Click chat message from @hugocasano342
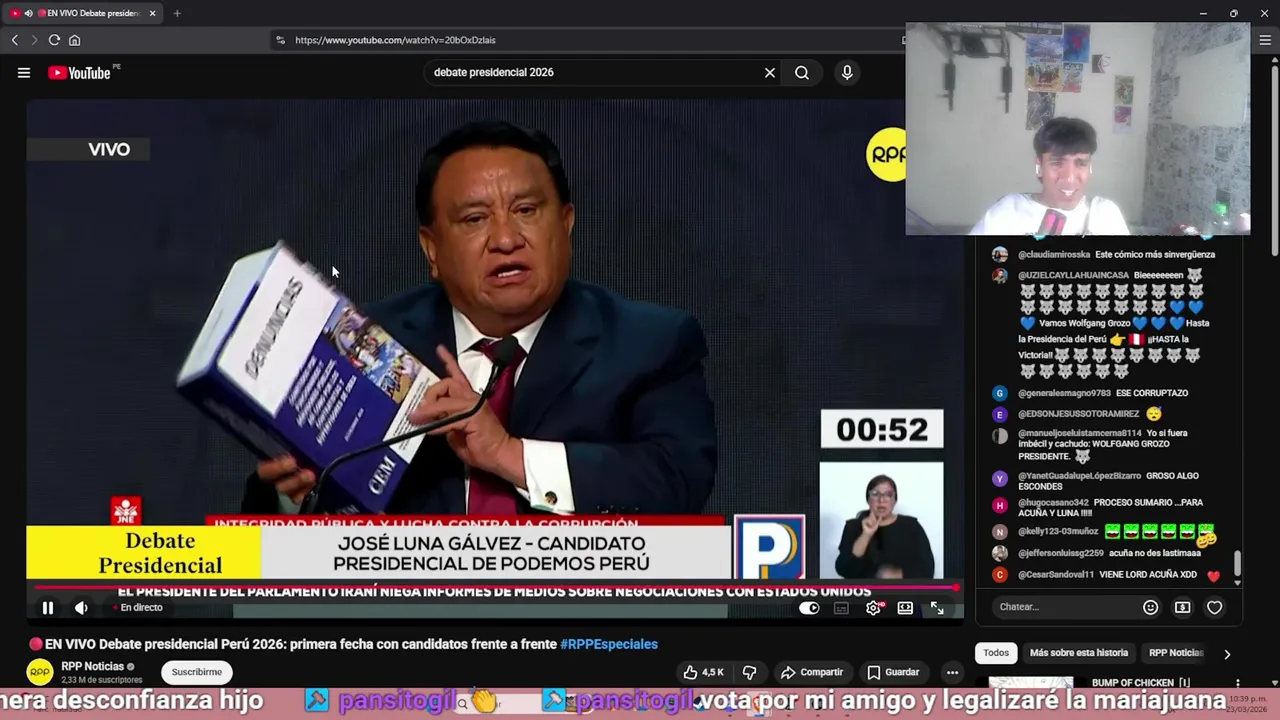Screen dimensions: 1280x720 [1110, 507]
